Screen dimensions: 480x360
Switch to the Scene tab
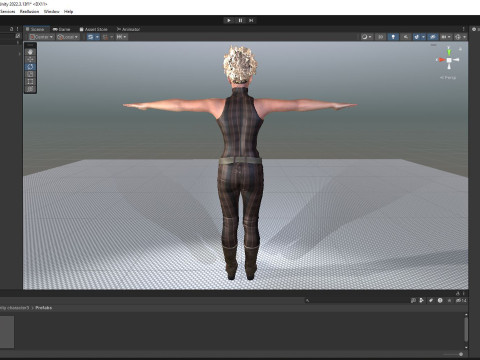coord(36,29)
